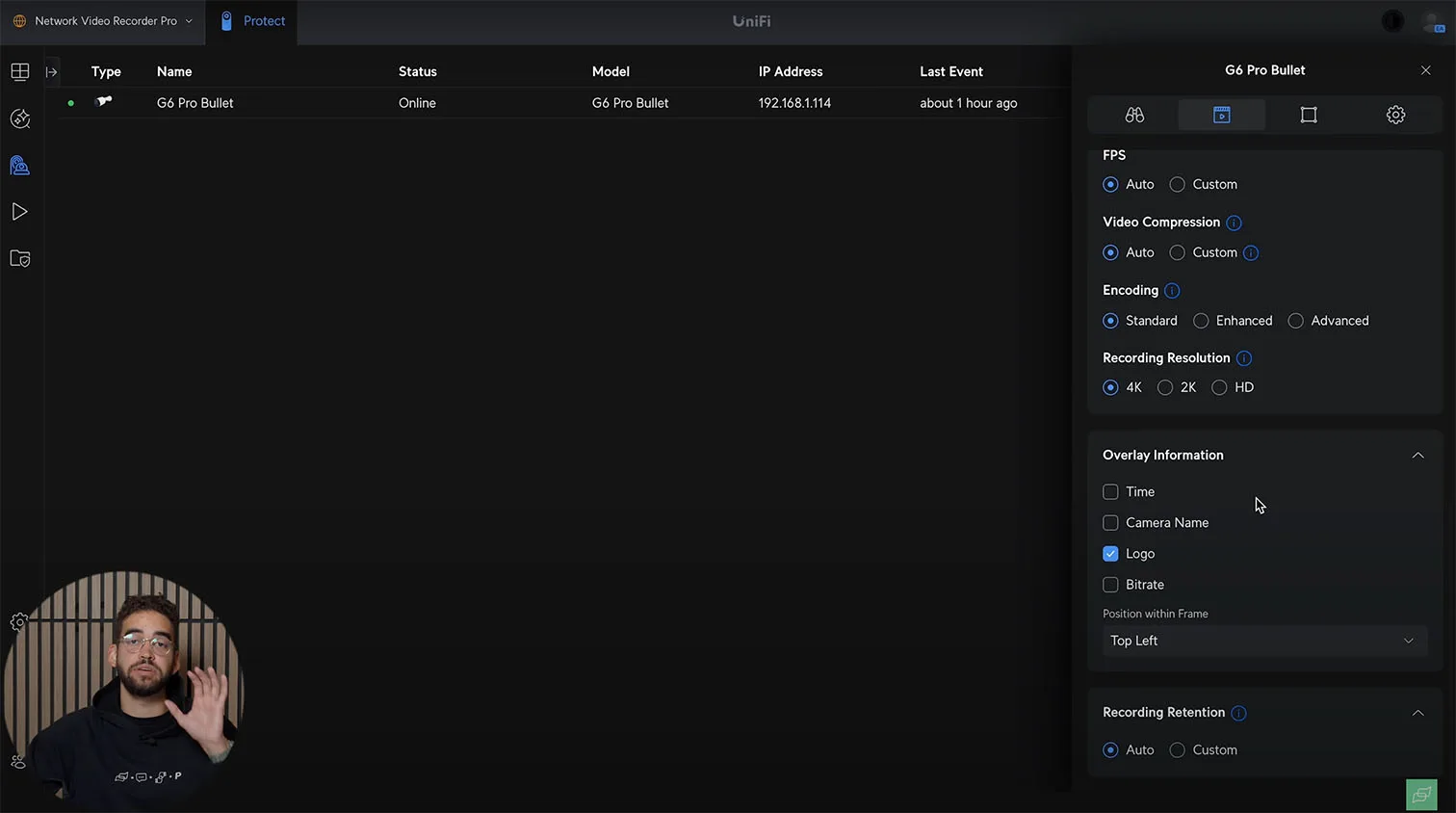Select 2K recording resolution
Image resolution: width=1456 pixels, height=813 pixels.
pos(1165,387)
